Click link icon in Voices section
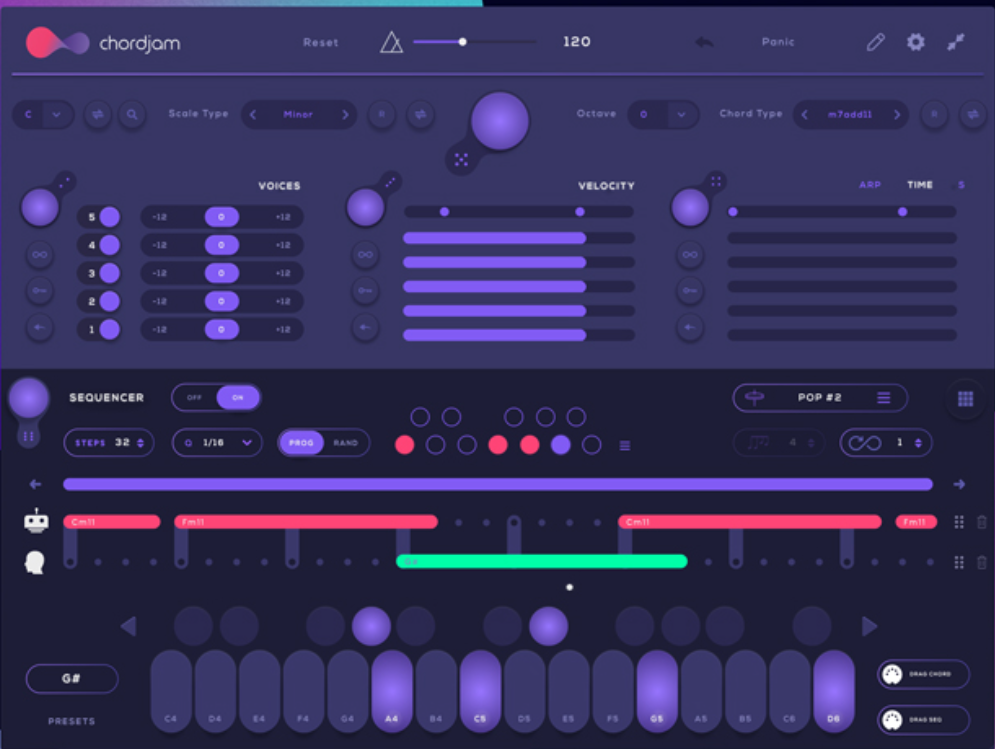The image size is (995, 749). click(x=39, y=255)
